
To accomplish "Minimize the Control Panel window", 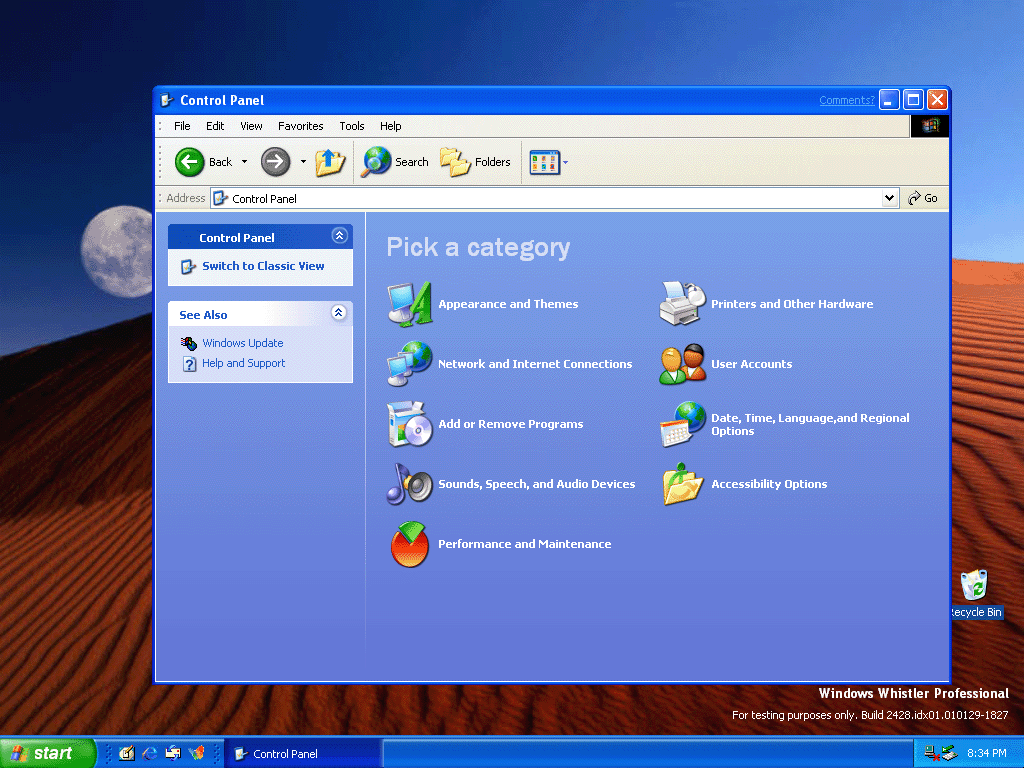I will (x=889, y=100).
